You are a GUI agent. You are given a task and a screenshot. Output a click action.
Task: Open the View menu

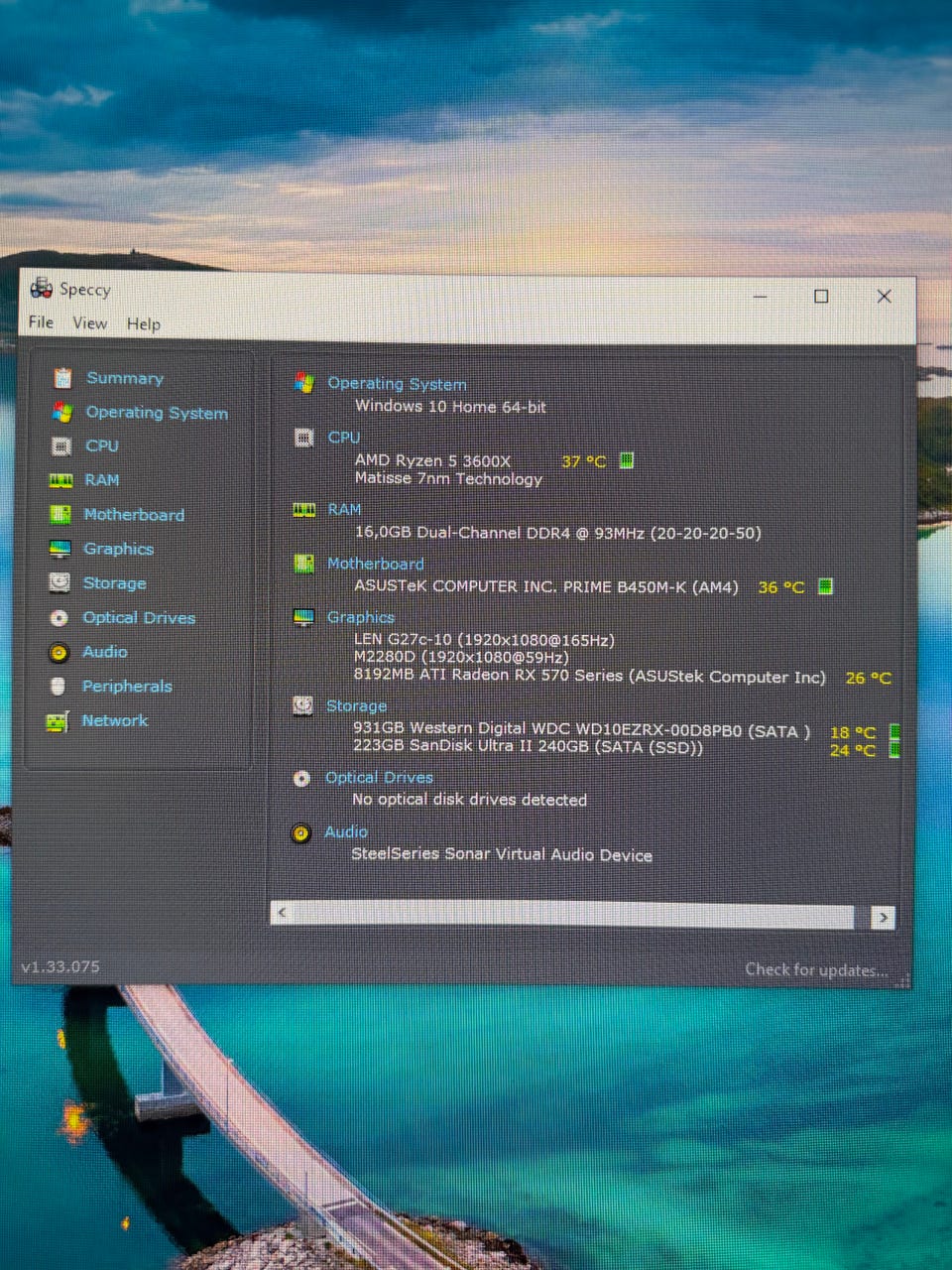90,323
